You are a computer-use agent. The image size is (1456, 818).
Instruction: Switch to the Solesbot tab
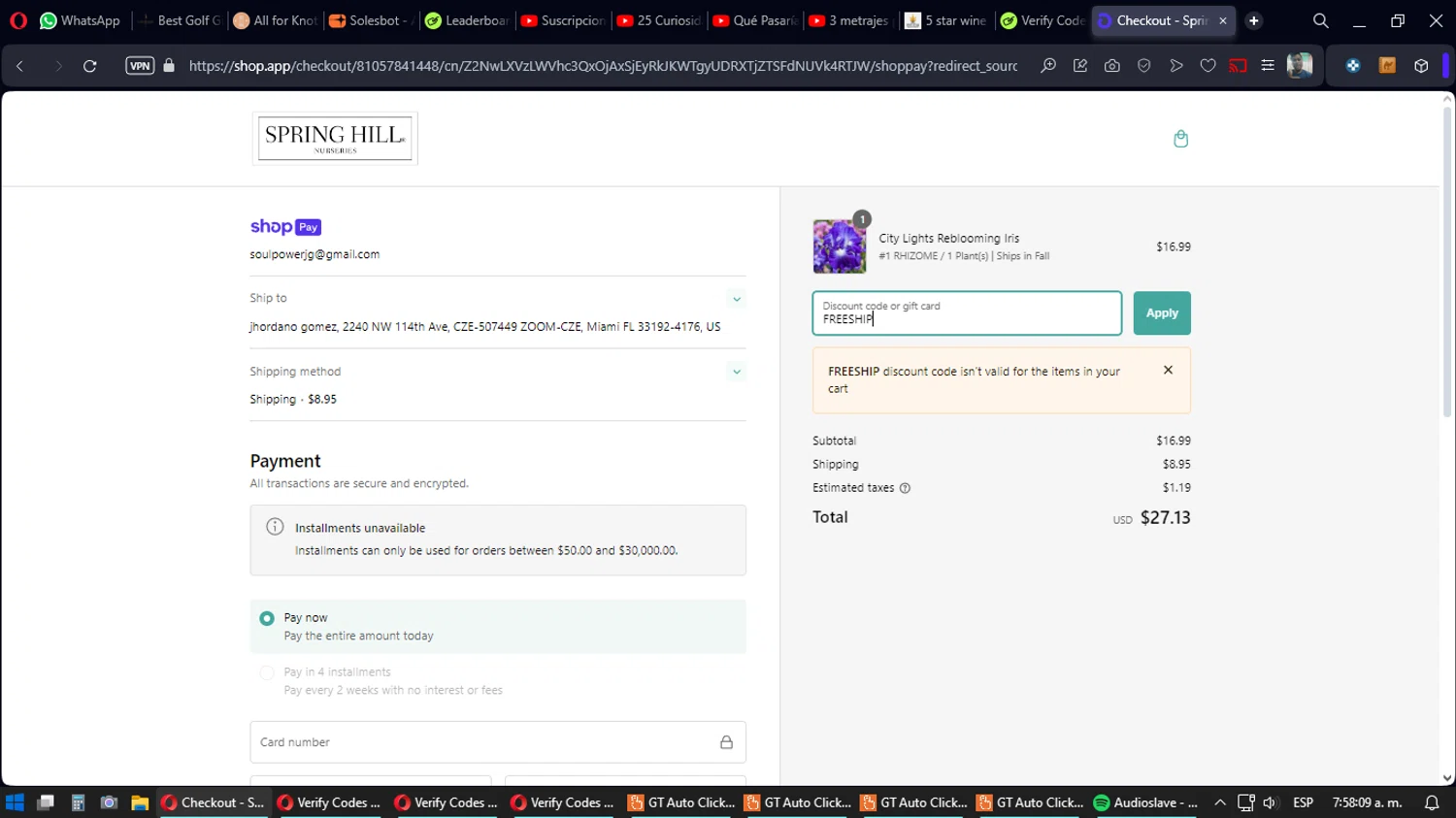pyautogui.click(x=372, y=20)
